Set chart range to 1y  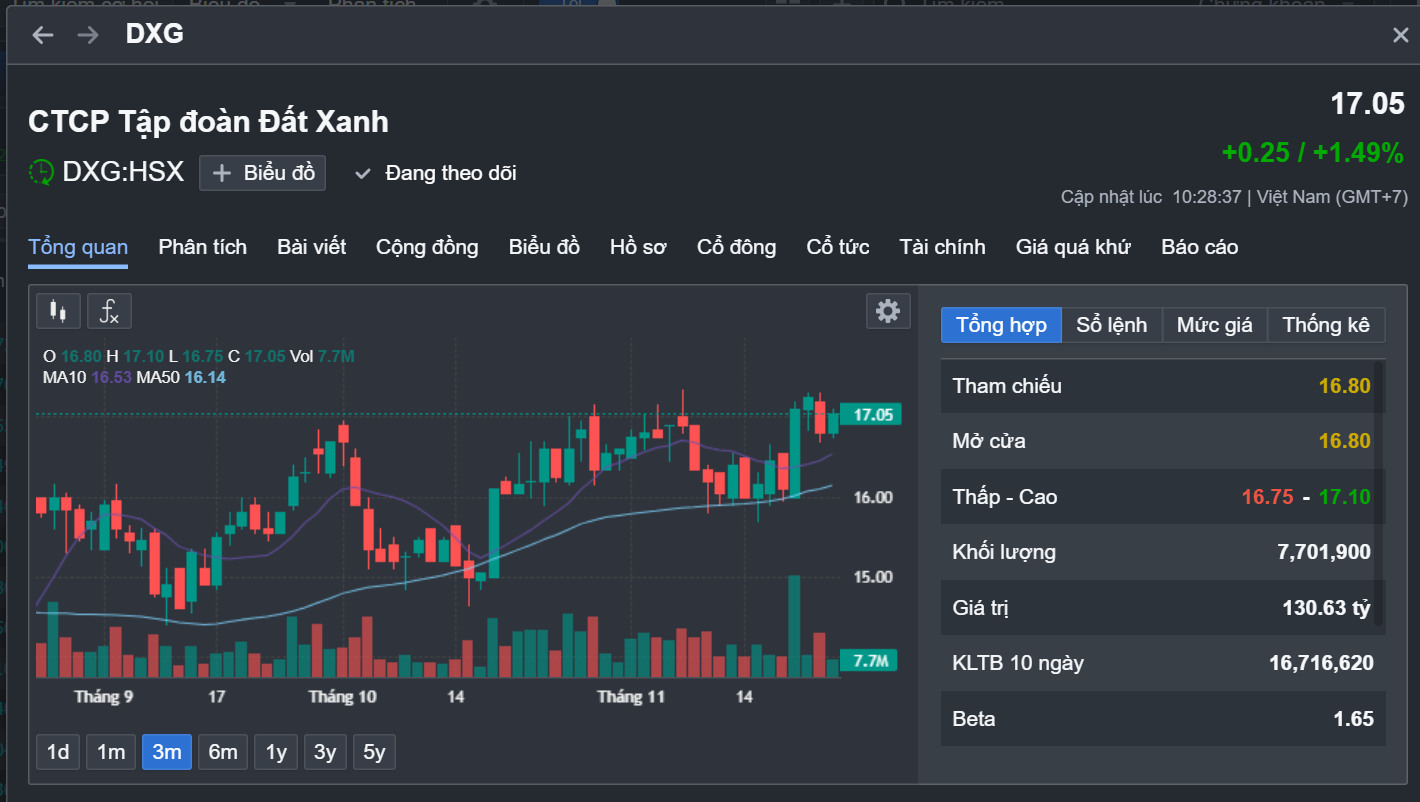[276, 752]
